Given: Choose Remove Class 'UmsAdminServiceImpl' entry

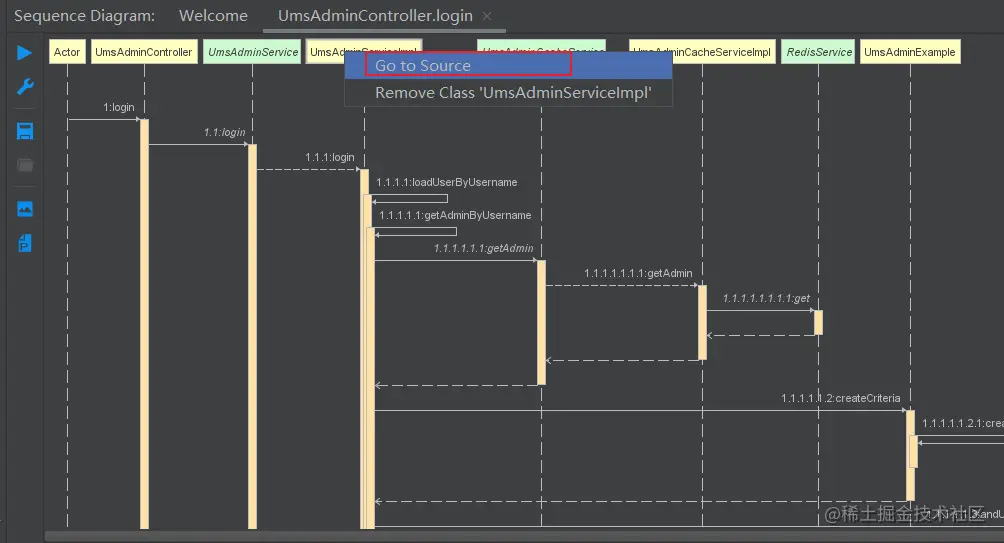Looking at the screenshot, I should pos(508,93).
